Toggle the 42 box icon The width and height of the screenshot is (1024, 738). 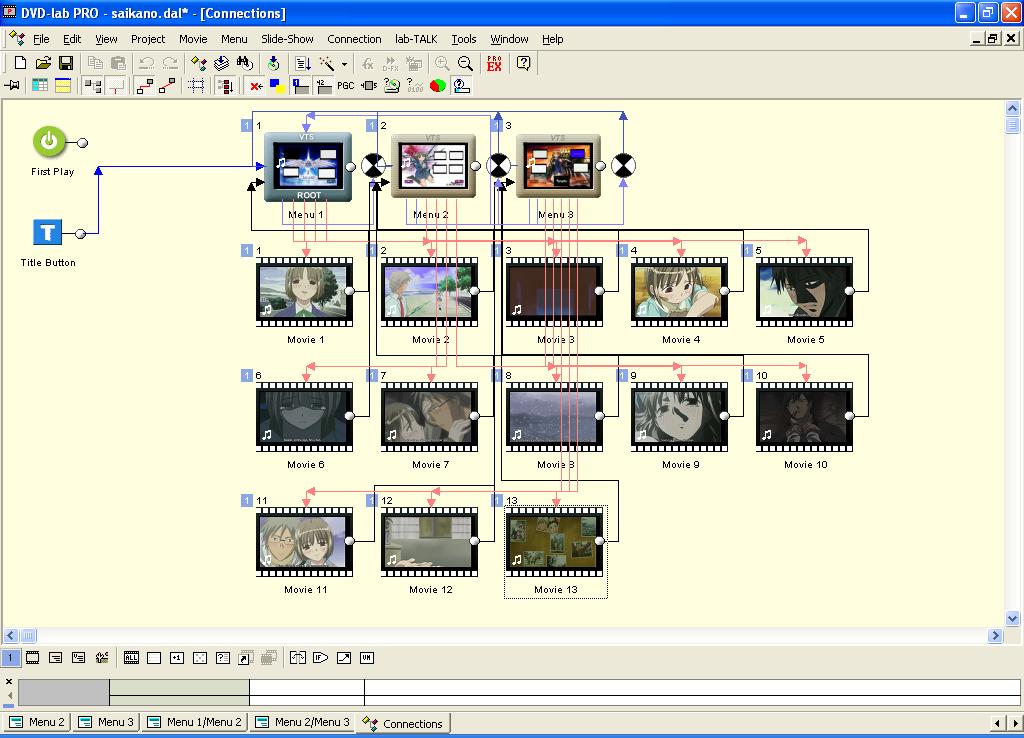323,86
